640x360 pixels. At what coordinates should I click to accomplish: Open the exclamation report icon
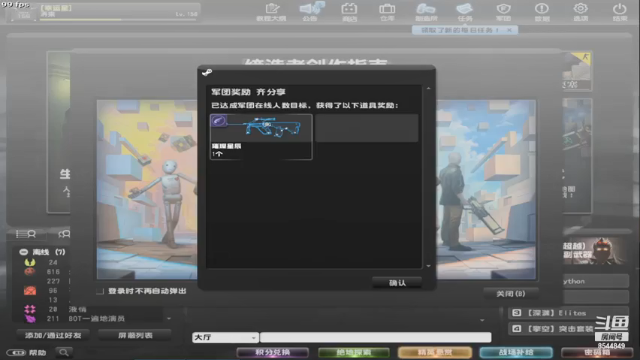pos(542,12)
